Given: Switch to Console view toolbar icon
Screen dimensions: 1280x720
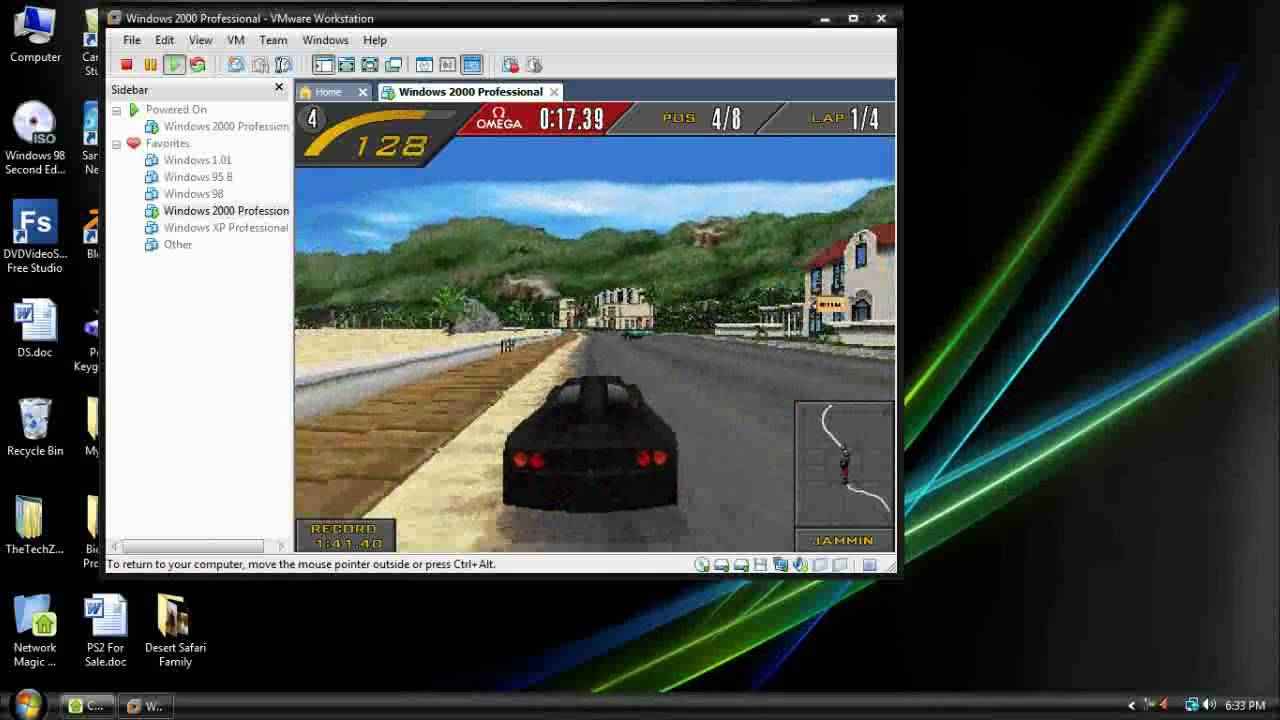Looking at the screenshot, I should pos(472,65).
